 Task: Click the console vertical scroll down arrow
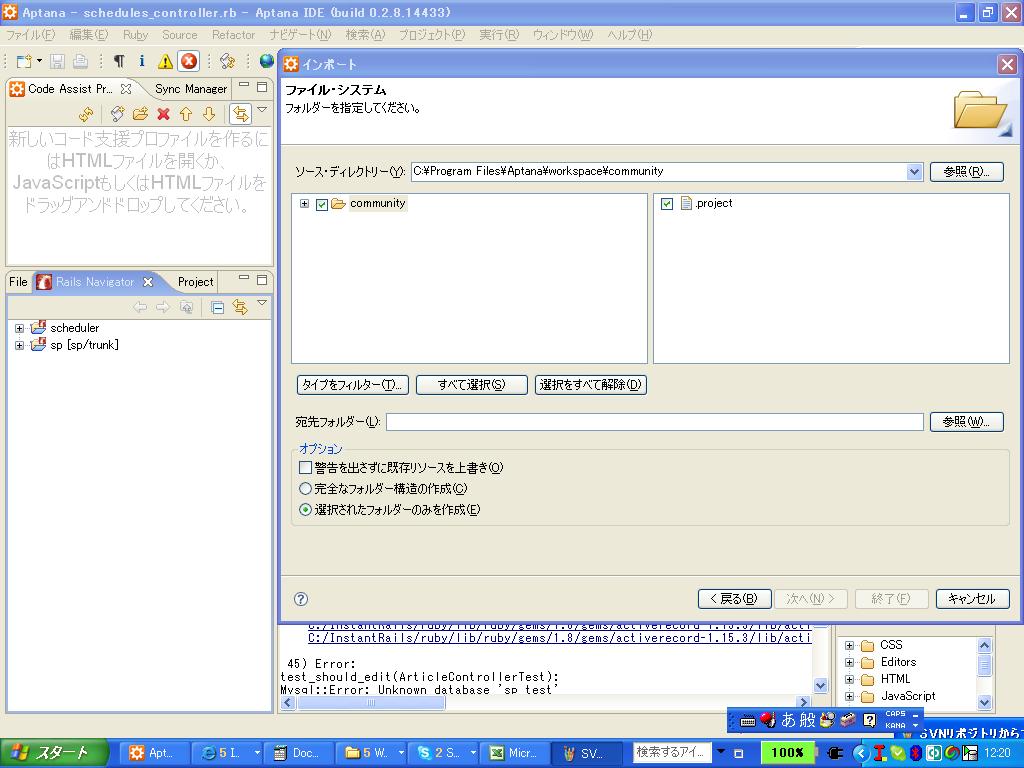(821, 685)
